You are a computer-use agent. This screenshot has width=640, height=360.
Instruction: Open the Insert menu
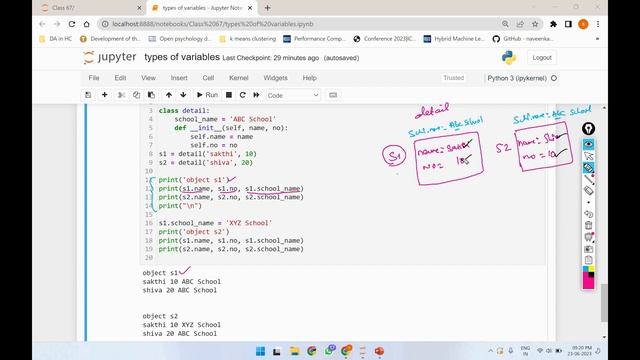[179, 78]
